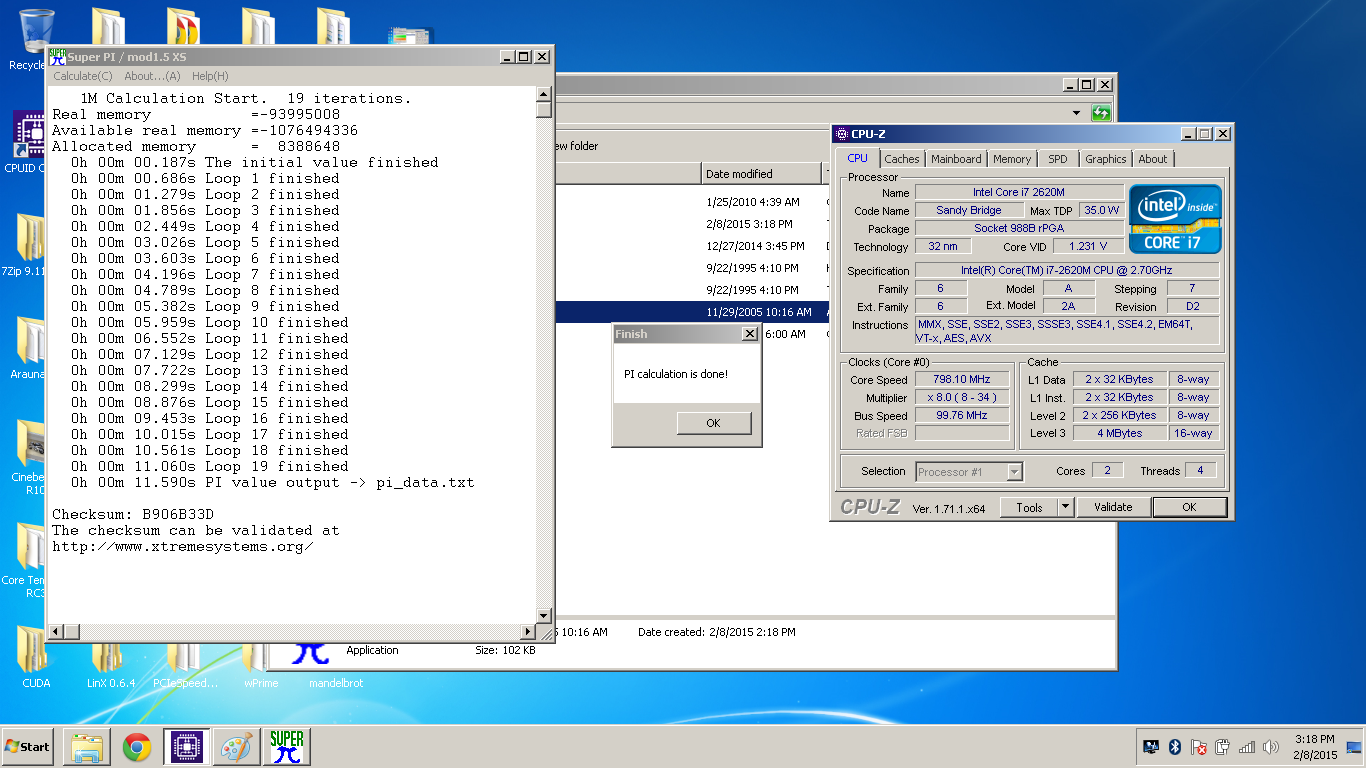Click the power plug battery tray icon
The image size is (1366, 768).
[1222, 747]
